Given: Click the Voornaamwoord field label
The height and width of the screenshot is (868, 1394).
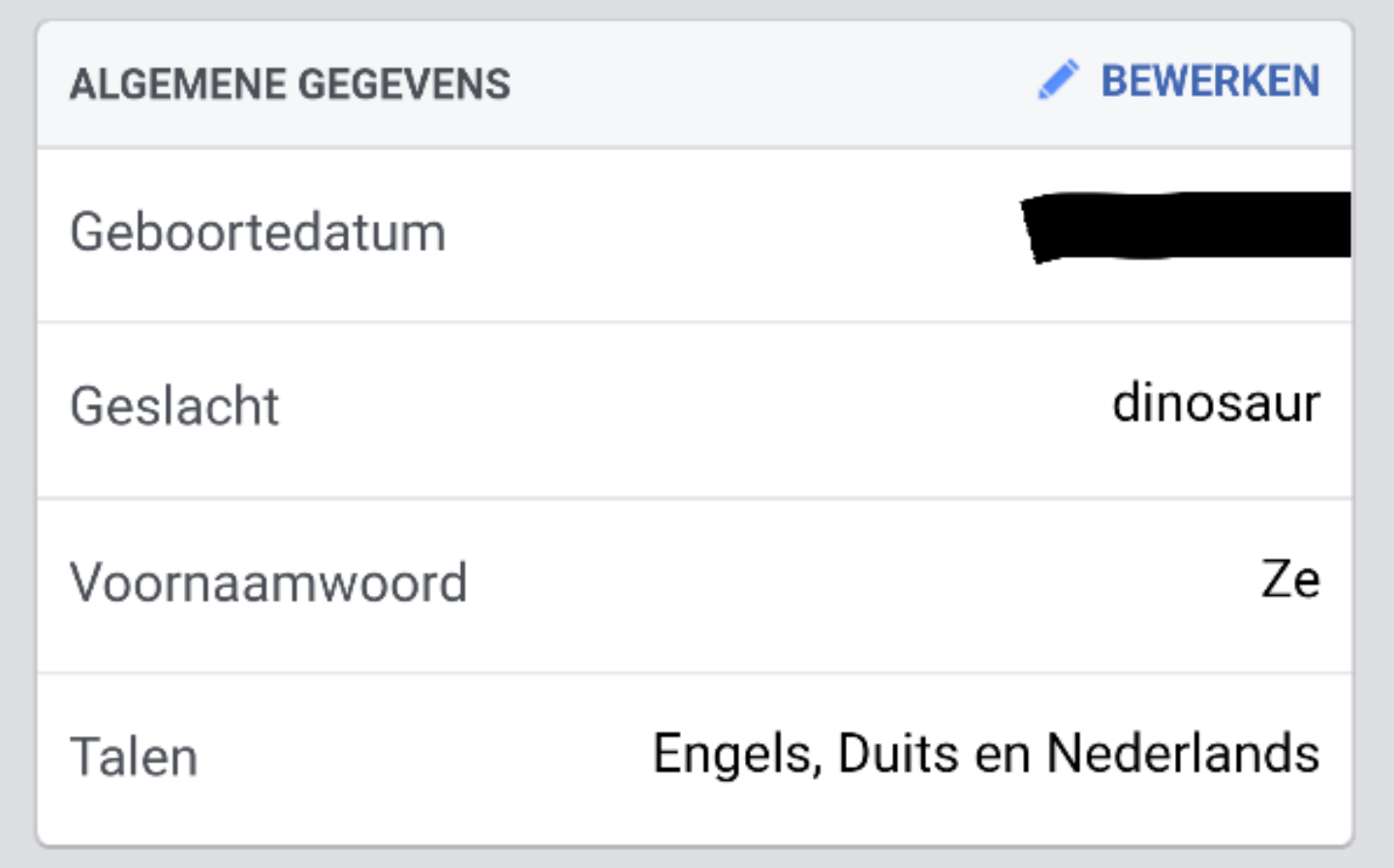Looking at the screenshot, I should click(268, 582).
